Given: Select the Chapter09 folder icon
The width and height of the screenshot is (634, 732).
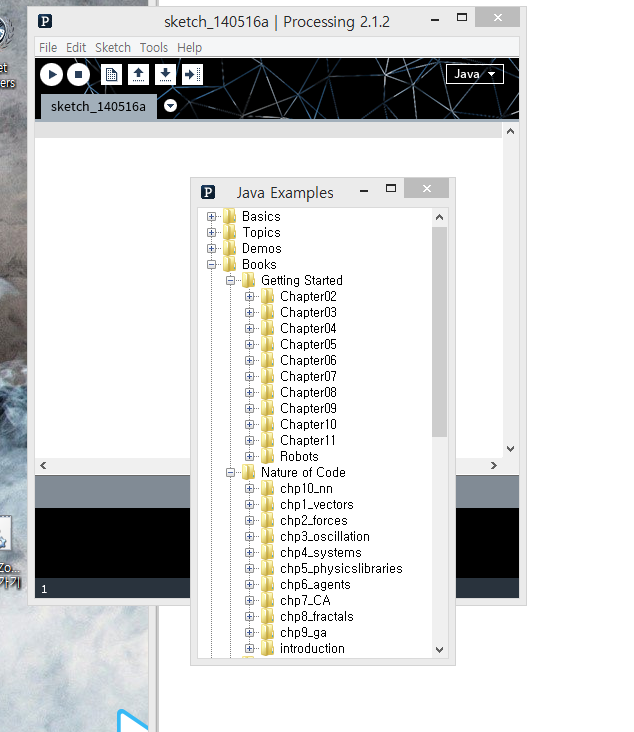Looking at the screenshot, I should [268, 408].
